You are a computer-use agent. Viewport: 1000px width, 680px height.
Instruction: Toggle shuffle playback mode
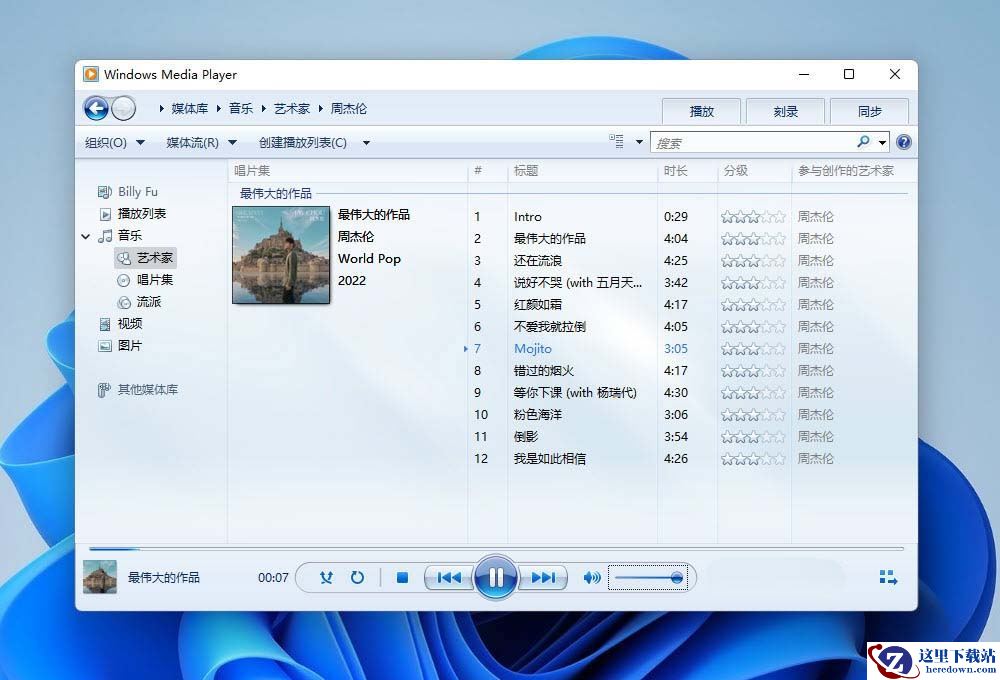point(326,577)
